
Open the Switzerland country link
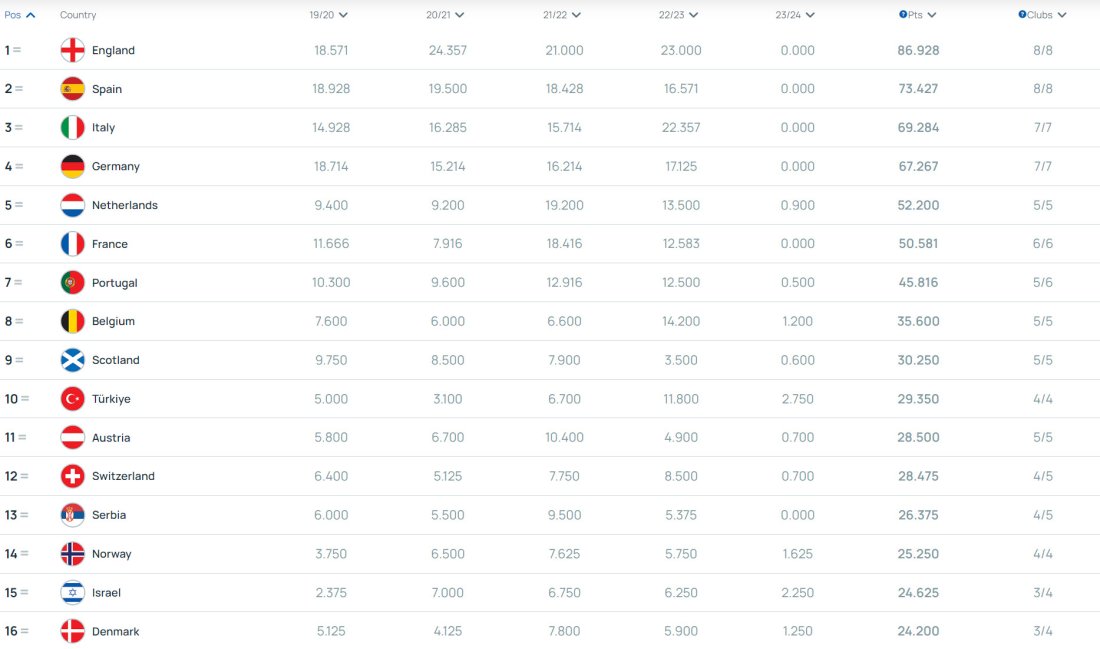tap(123, 476)
